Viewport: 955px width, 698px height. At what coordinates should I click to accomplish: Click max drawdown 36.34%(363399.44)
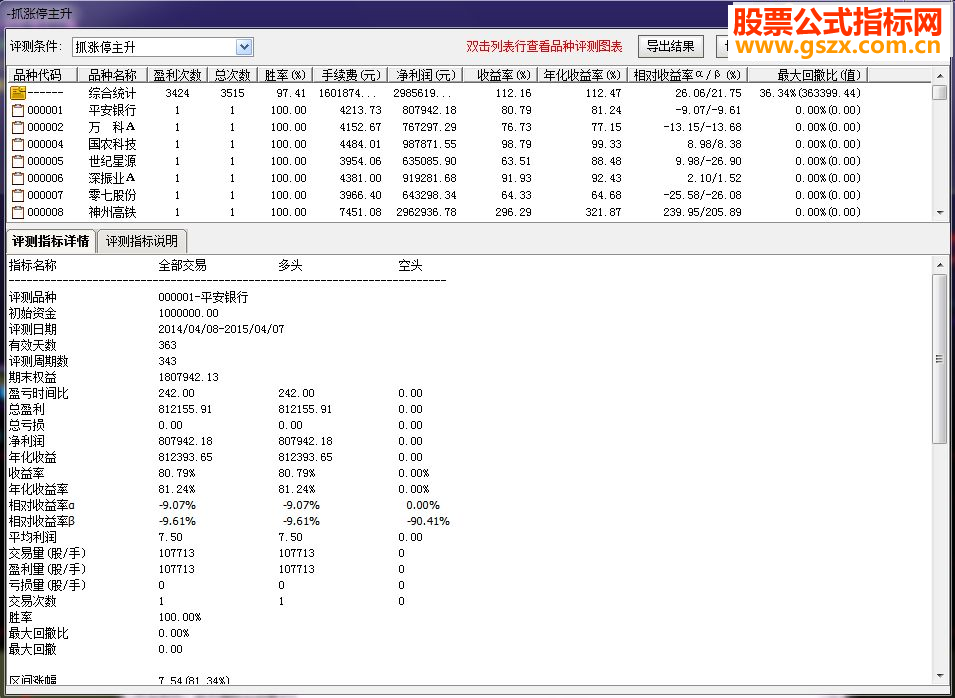810,93
